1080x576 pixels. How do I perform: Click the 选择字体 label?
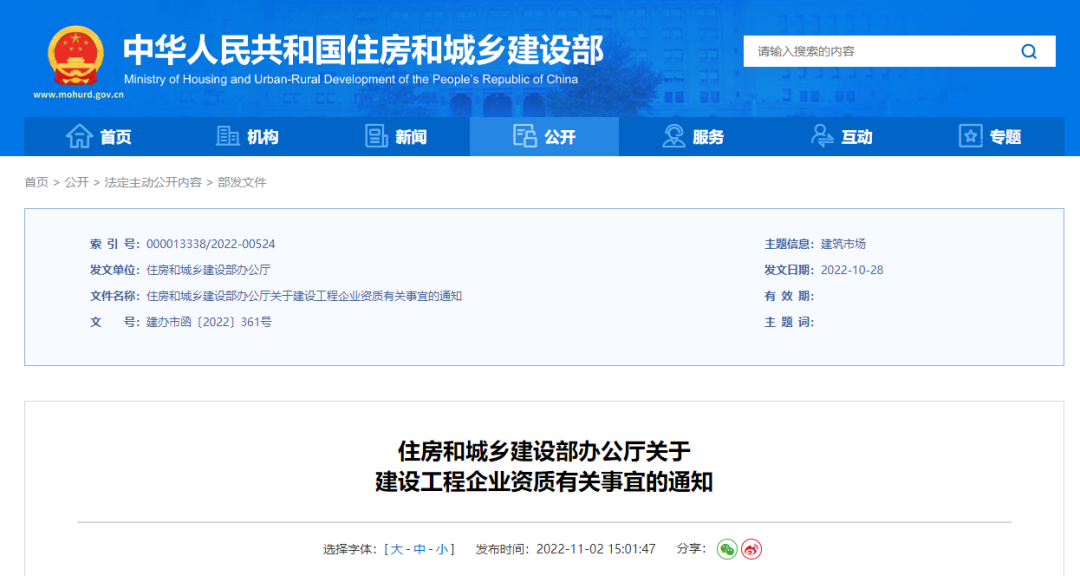tap(351, 549)
